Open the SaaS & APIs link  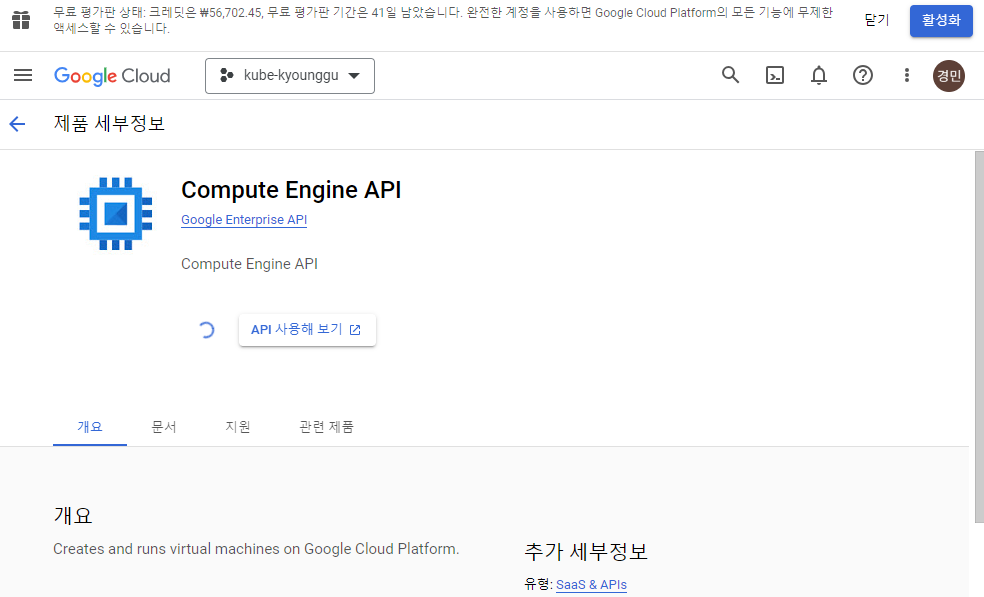591,584
